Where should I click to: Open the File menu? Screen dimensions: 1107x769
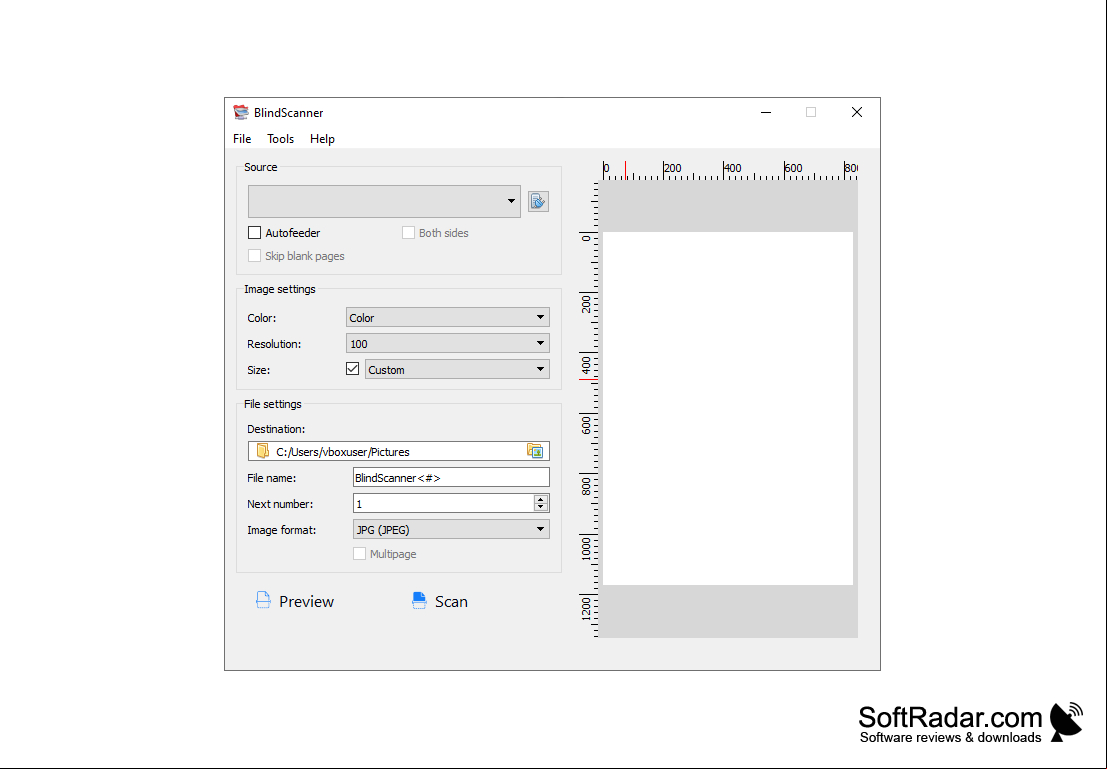242,138
